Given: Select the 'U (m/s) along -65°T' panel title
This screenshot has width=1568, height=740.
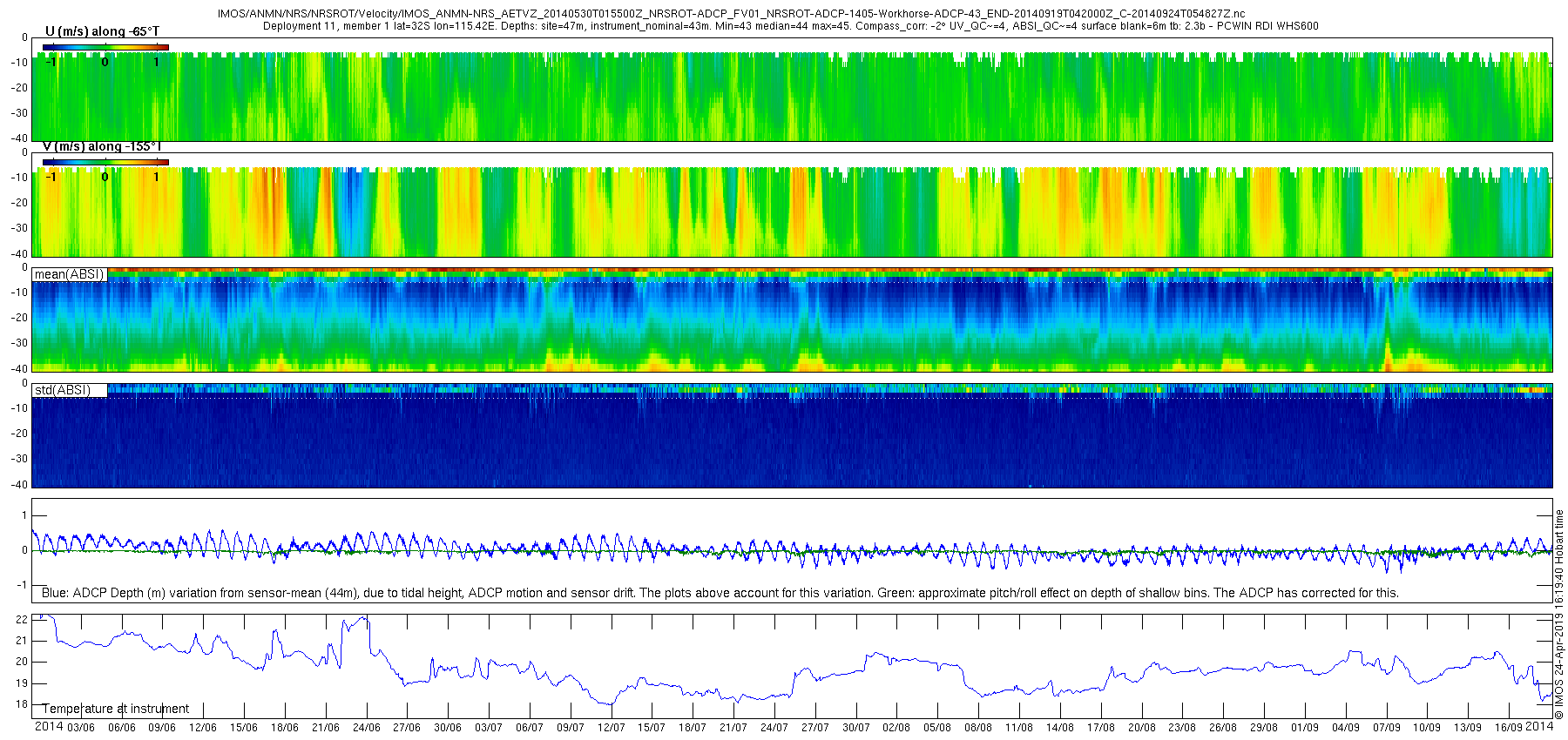Looking at the screenshot, I should tap(102, 31).
